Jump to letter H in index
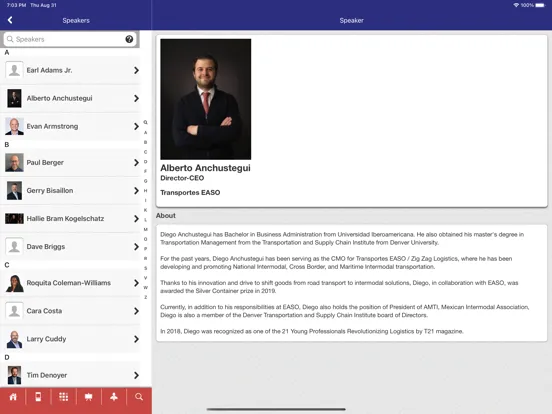The height and width of the screenshot is (414, 552). [x=145, y=191]
